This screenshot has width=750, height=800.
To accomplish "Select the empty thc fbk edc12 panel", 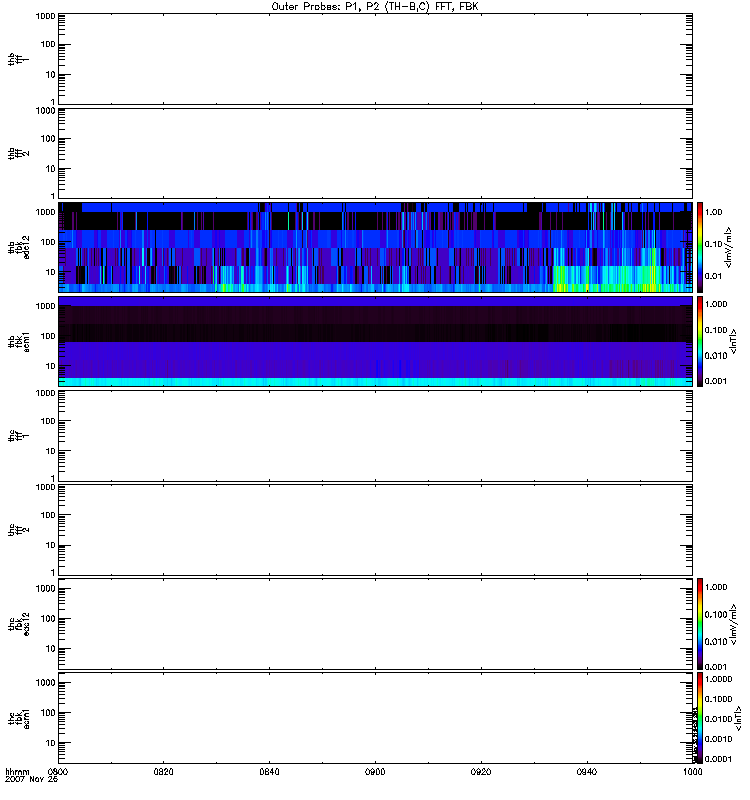I will pyautogui.click(x=374, y=623).
